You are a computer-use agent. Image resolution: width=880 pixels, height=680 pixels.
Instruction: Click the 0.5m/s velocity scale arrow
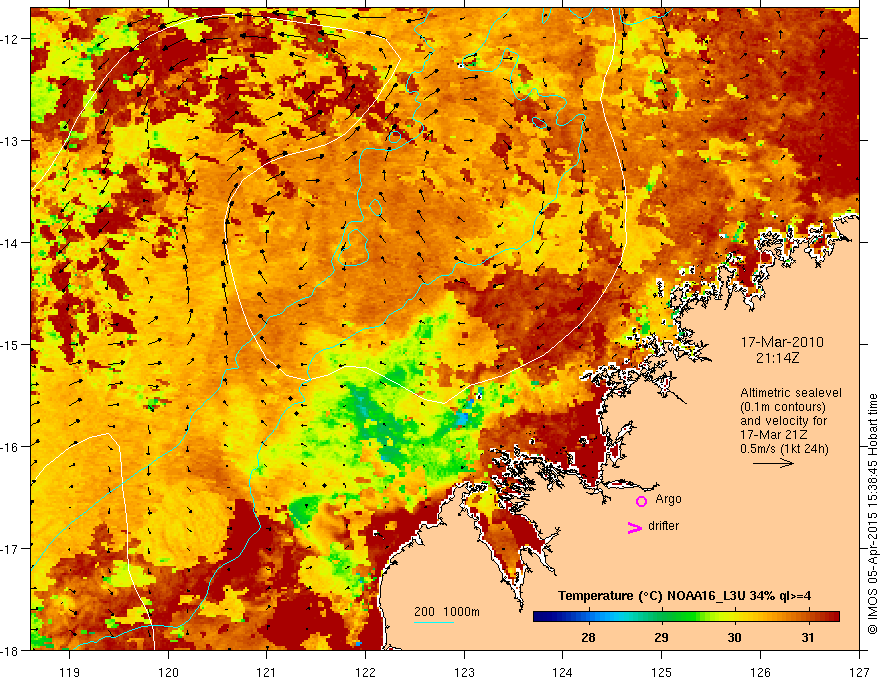(773, 463)
